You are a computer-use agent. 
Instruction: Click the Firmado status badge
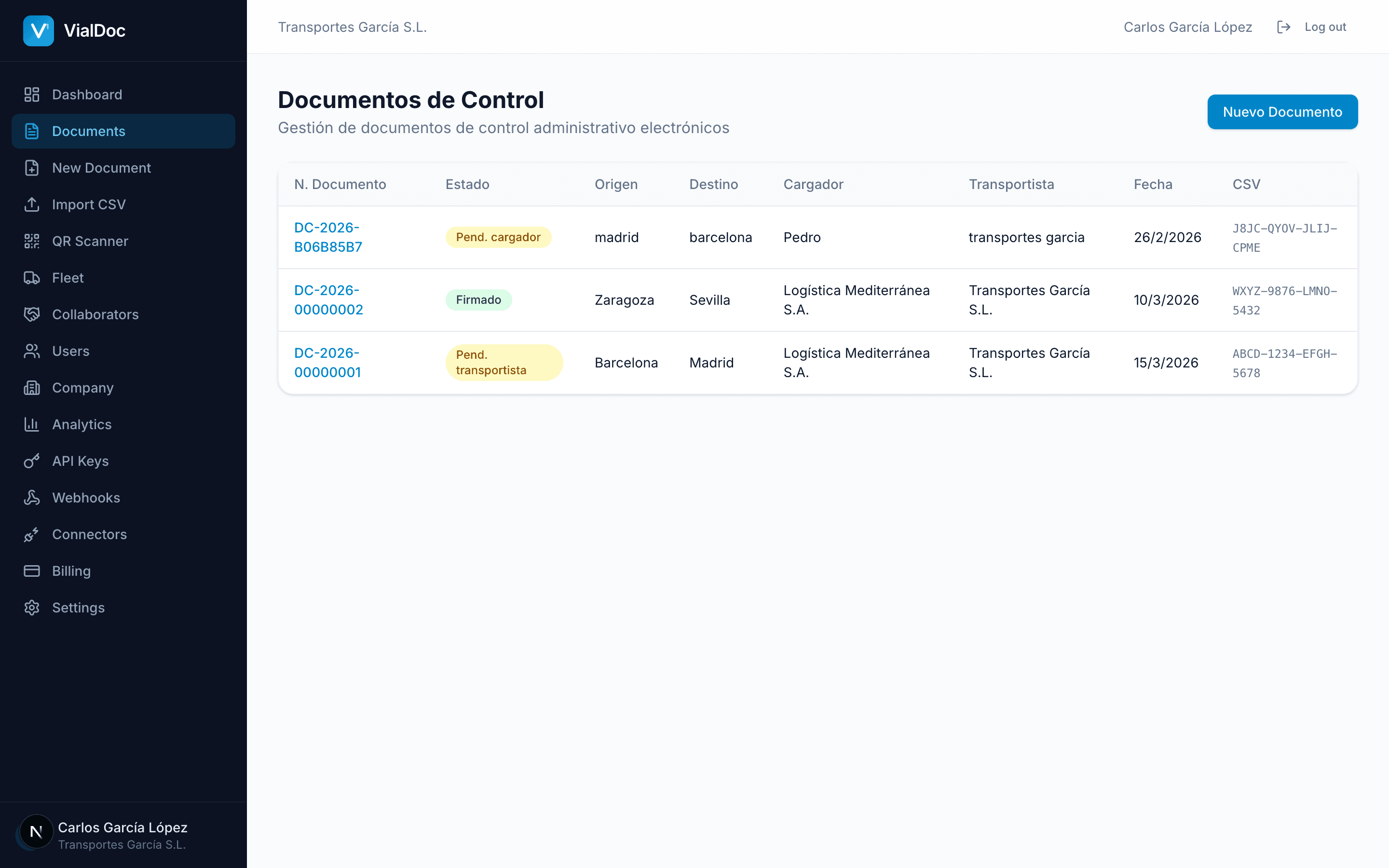(478, 299)
